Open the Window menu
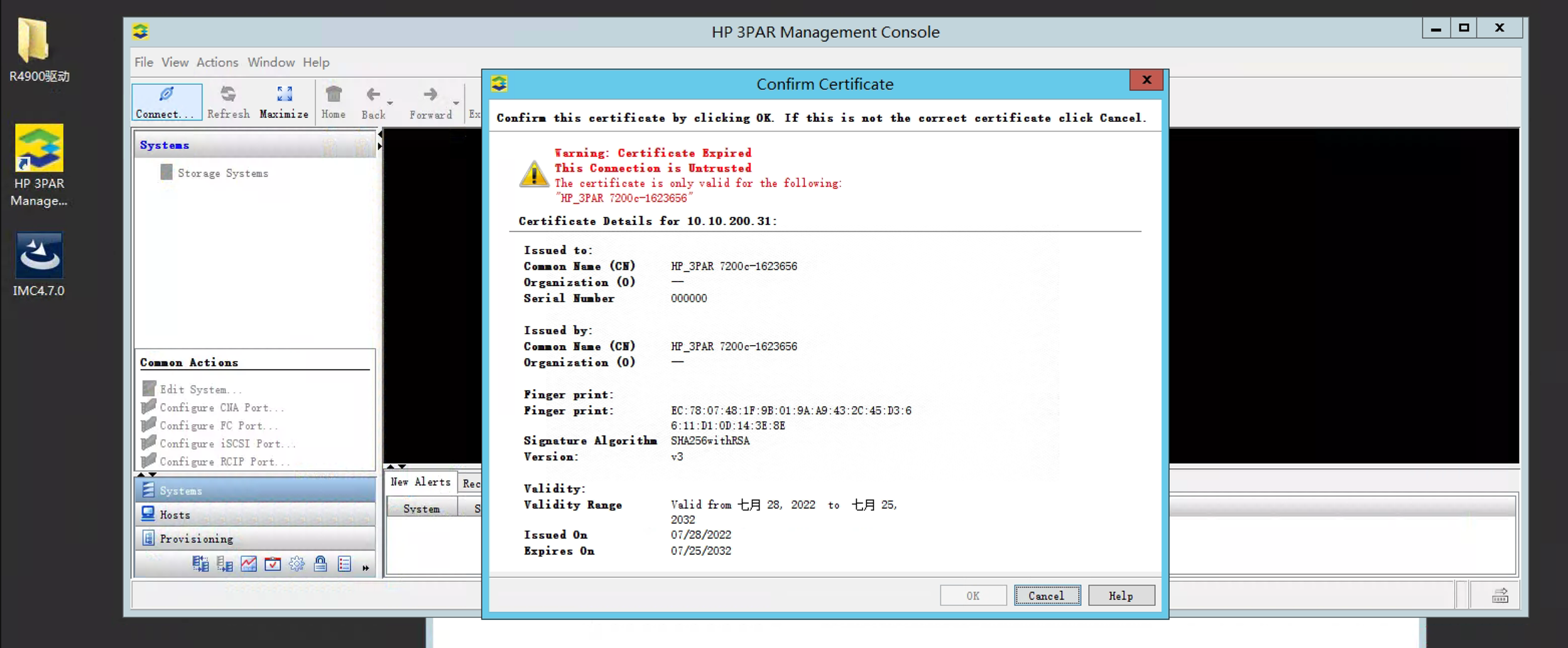Image resolution: width=1568 pixels, height=648 pixels. tap(271, 62)
